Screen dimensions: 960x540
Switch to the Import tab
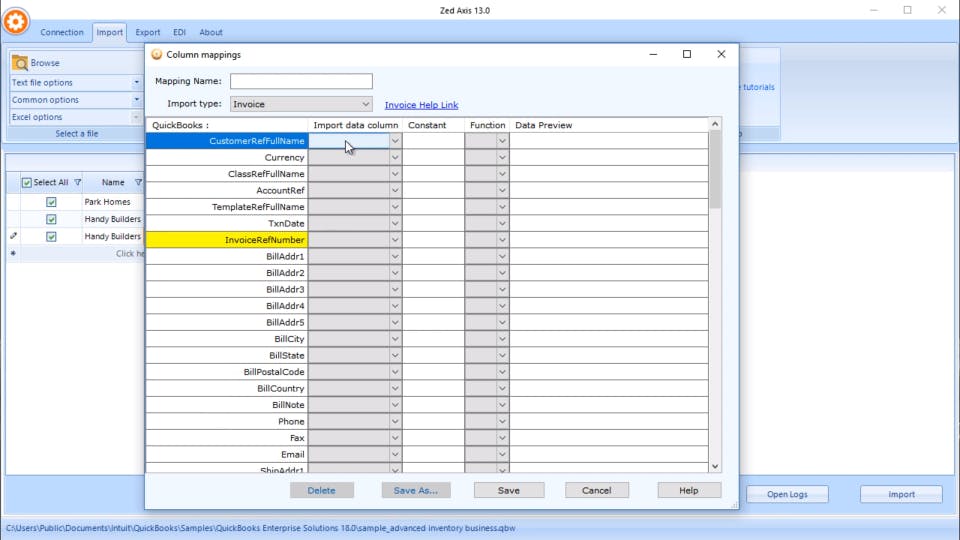point(110,32)
